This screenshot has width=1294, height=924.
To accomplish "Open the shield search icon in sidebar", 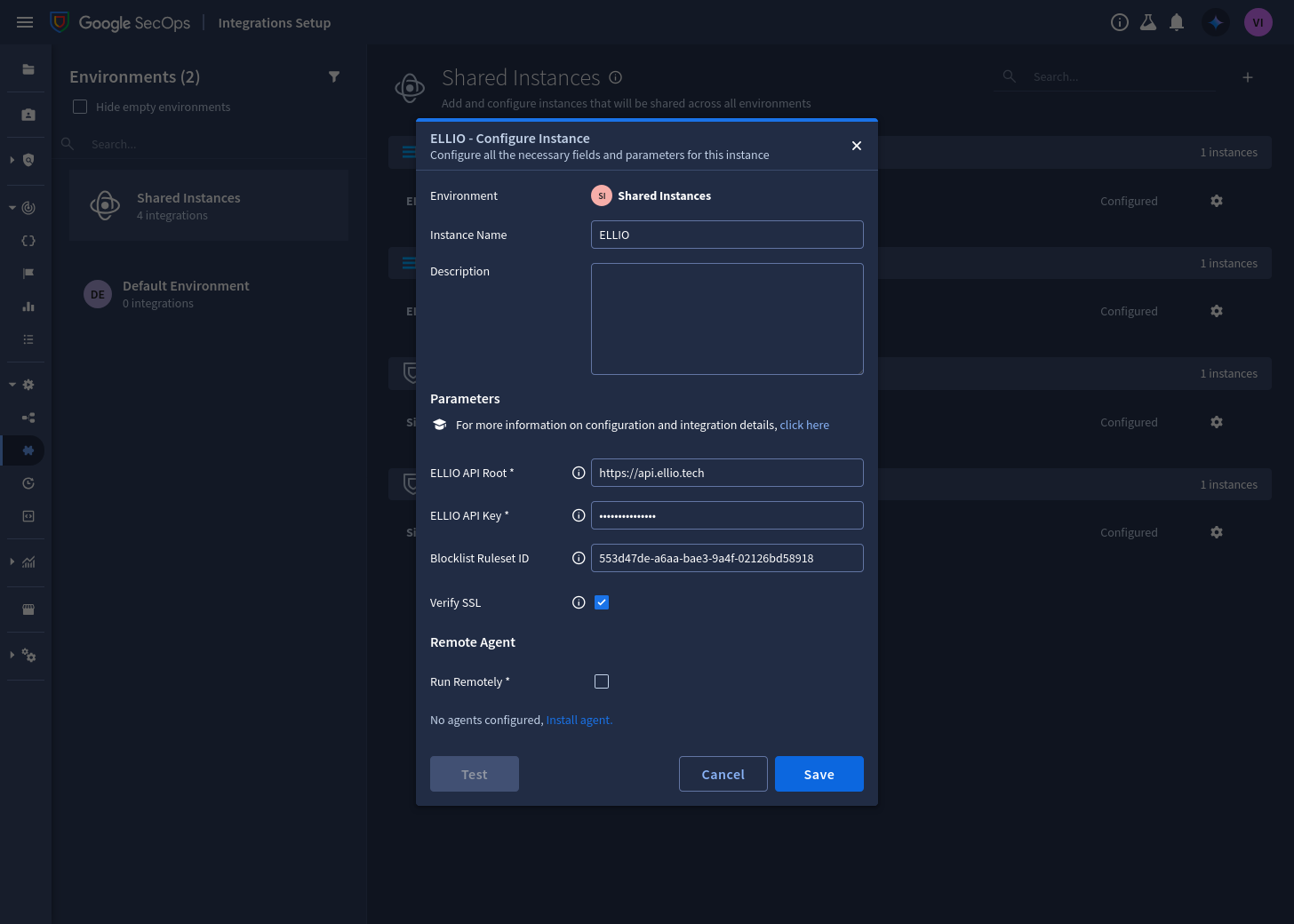I will point(28,160).
